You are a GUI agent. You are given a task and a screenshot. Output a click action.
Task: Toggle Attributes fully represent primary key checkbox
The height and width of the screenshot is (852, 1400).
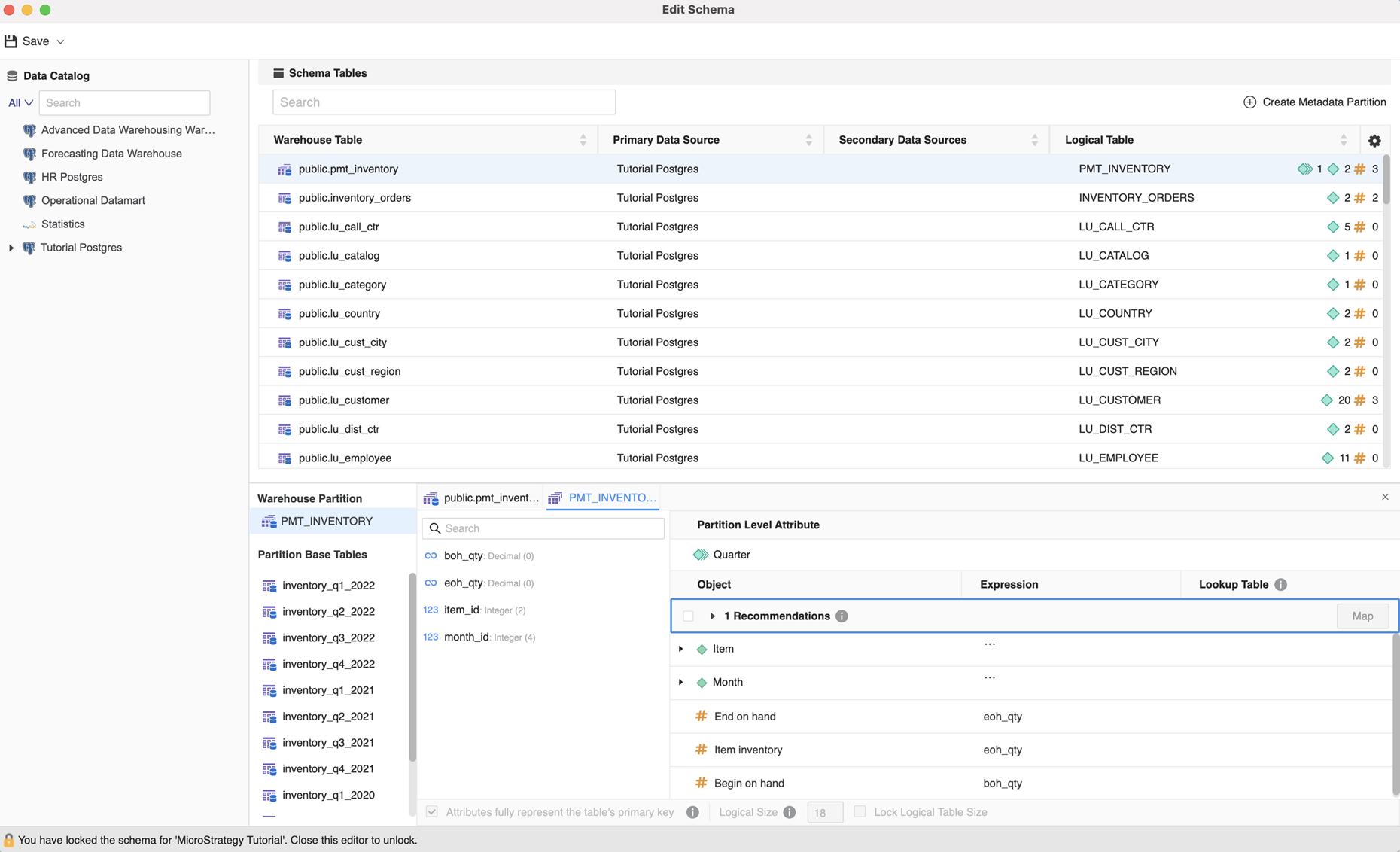(432, 812)
